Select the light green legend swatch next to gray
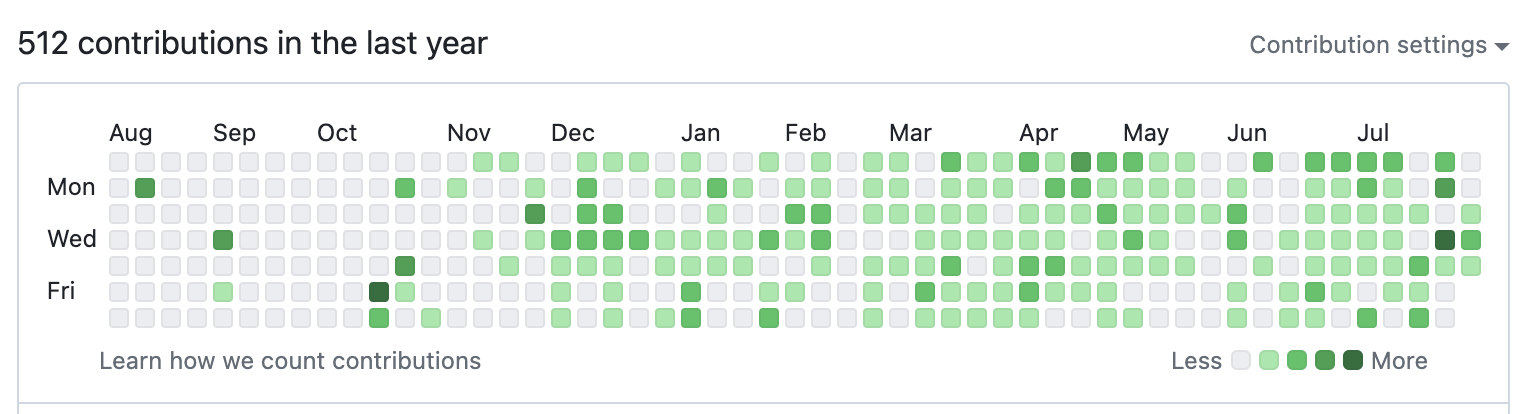This screenshot has width=1534, height=414. (1269, 361)
